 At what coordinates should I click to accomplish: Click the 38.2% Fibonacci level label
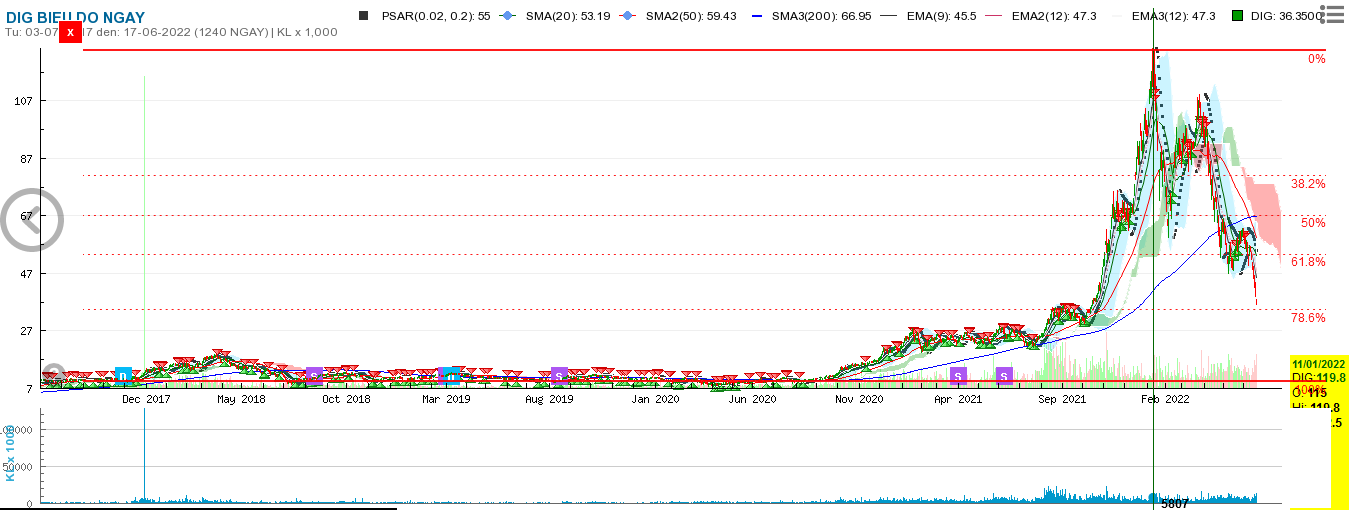(x=1308, y=184)
